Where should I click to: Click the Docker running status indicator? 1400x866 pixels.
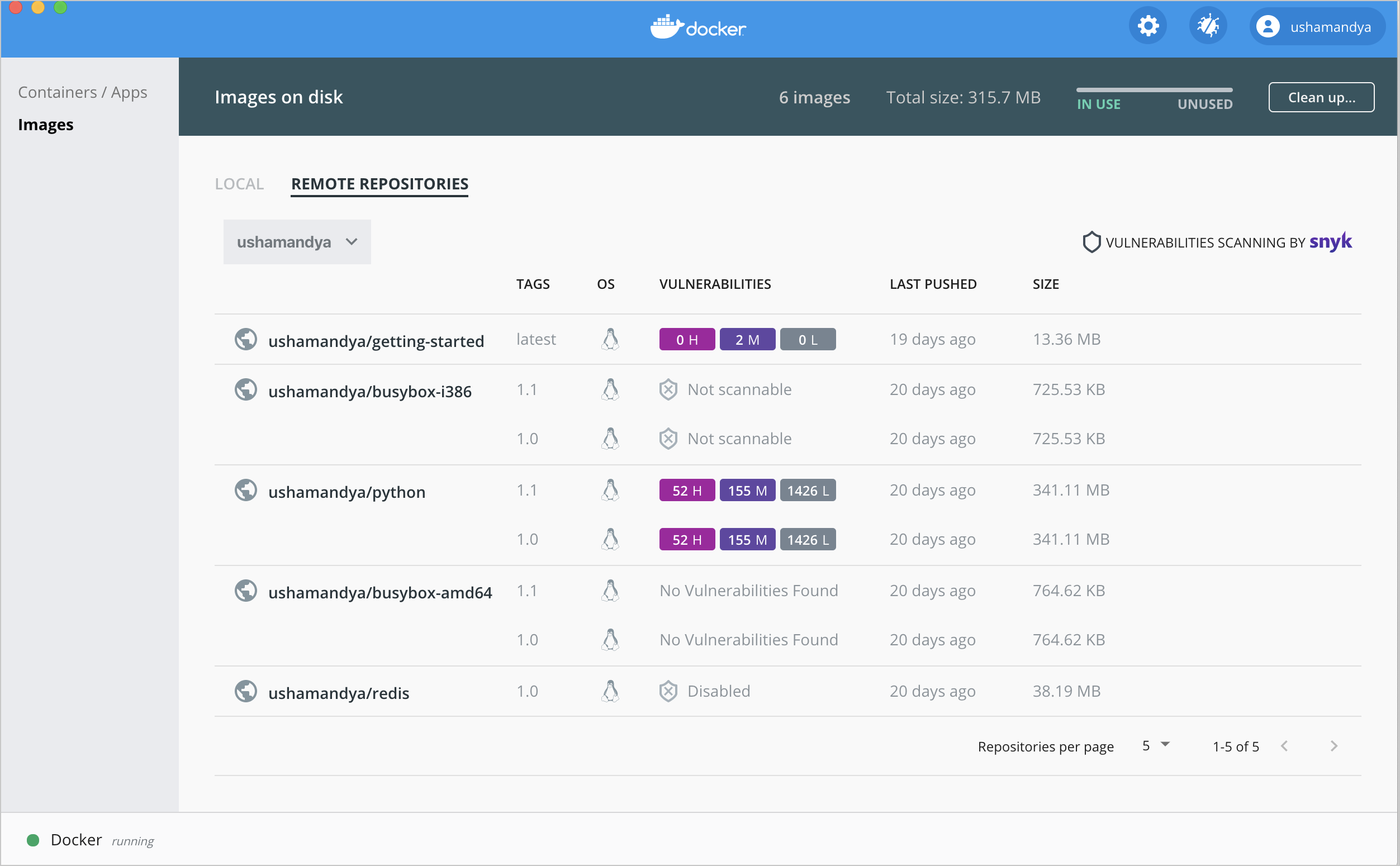coord(33,840)
